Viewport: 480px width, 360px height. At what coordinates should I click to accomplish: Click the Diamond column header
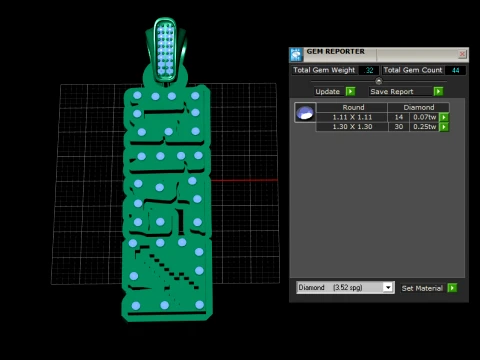point(419,107)
